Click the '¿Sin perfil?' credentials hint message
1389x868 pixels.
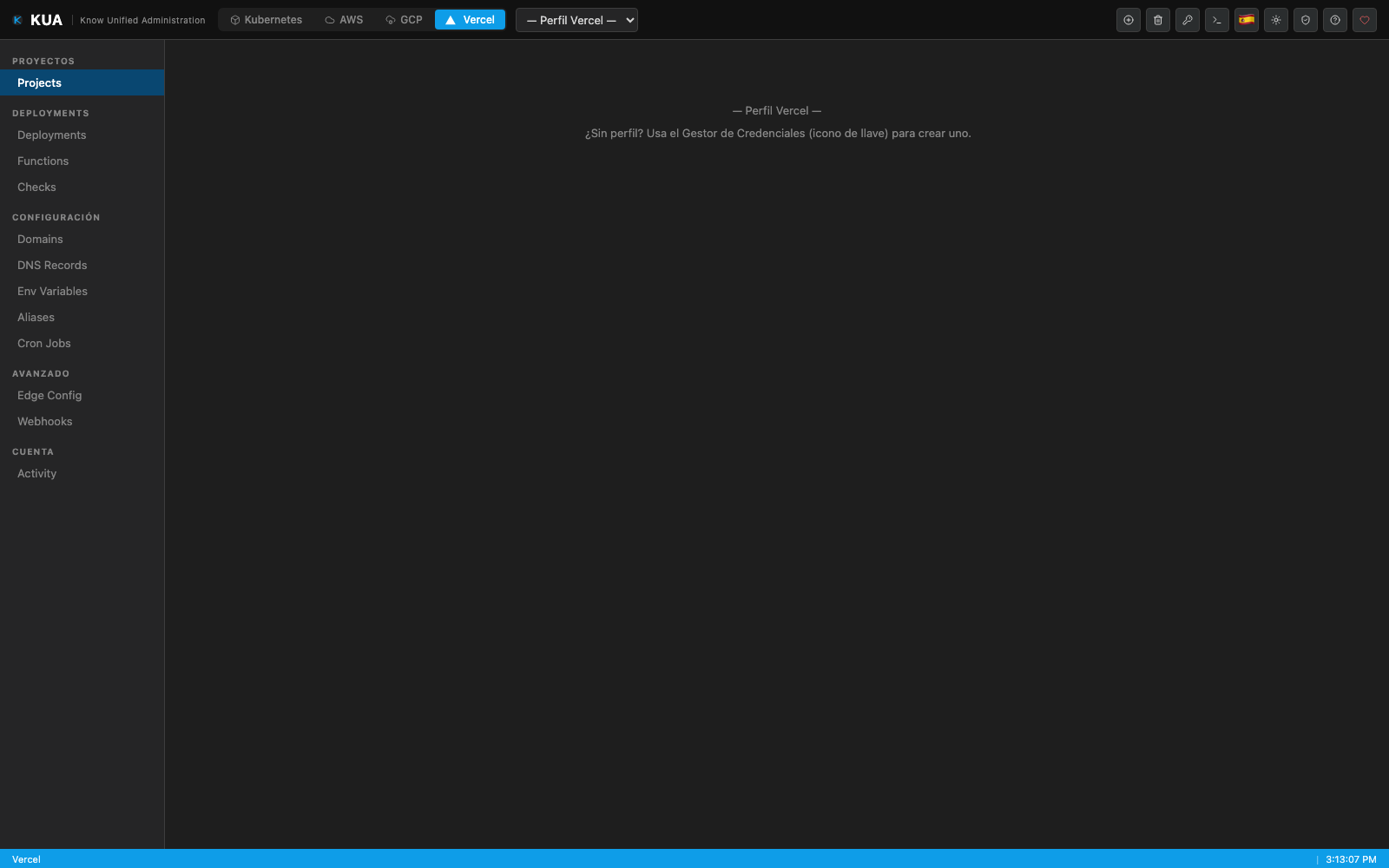778,133
